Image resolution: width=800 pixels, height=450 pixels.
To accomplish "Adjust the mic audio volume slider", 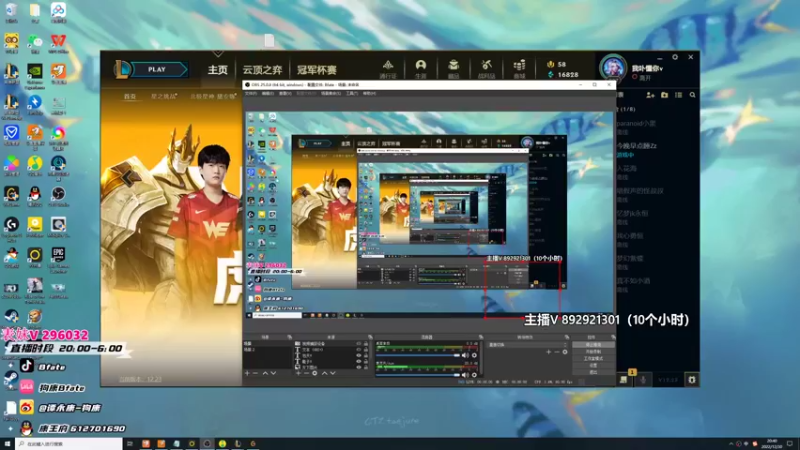I will tap(418, 375).
